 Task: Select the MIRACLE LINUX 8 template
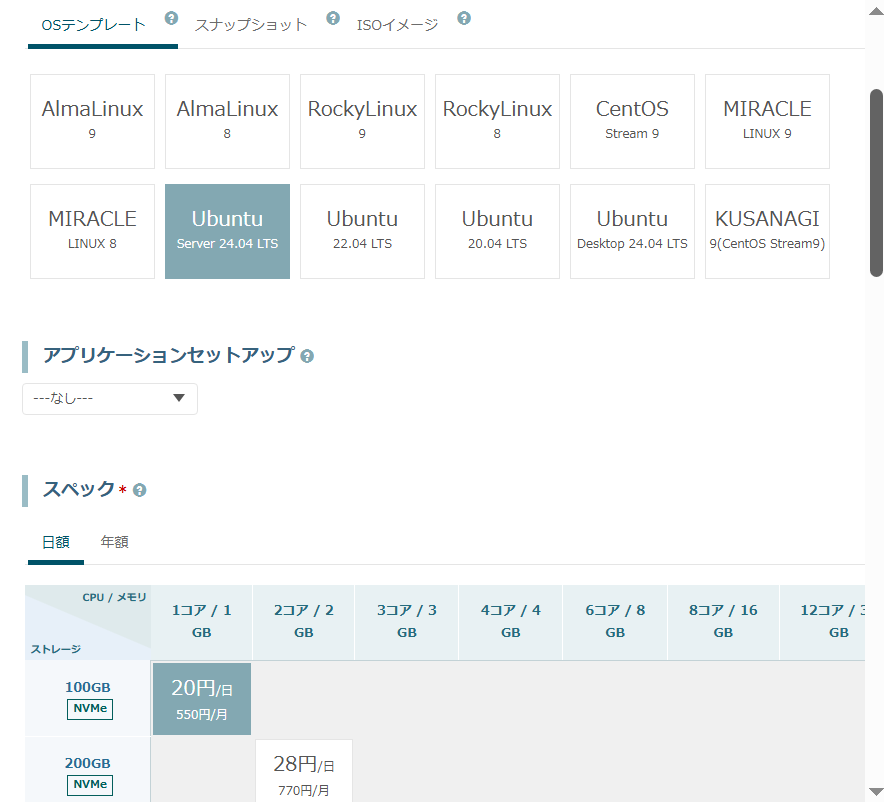coord(92,231)
